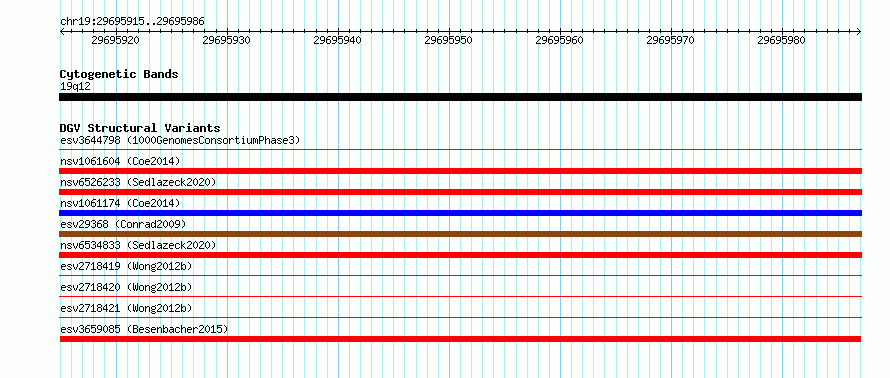Click ruler position 29695980
Viewport: 890px width, 378px height.
click(782, 40)
